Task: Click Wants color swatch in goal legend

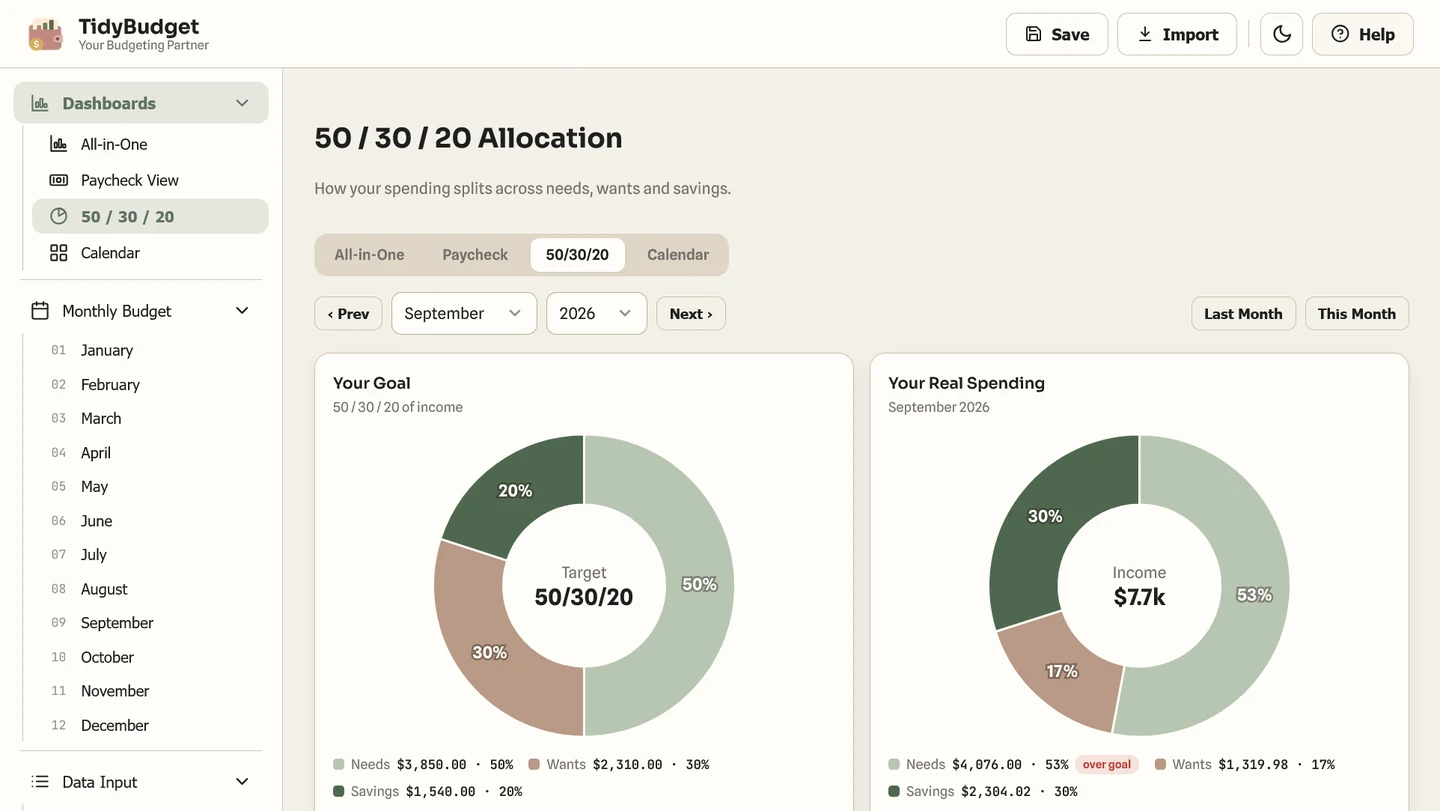Action: coord(534,764)
